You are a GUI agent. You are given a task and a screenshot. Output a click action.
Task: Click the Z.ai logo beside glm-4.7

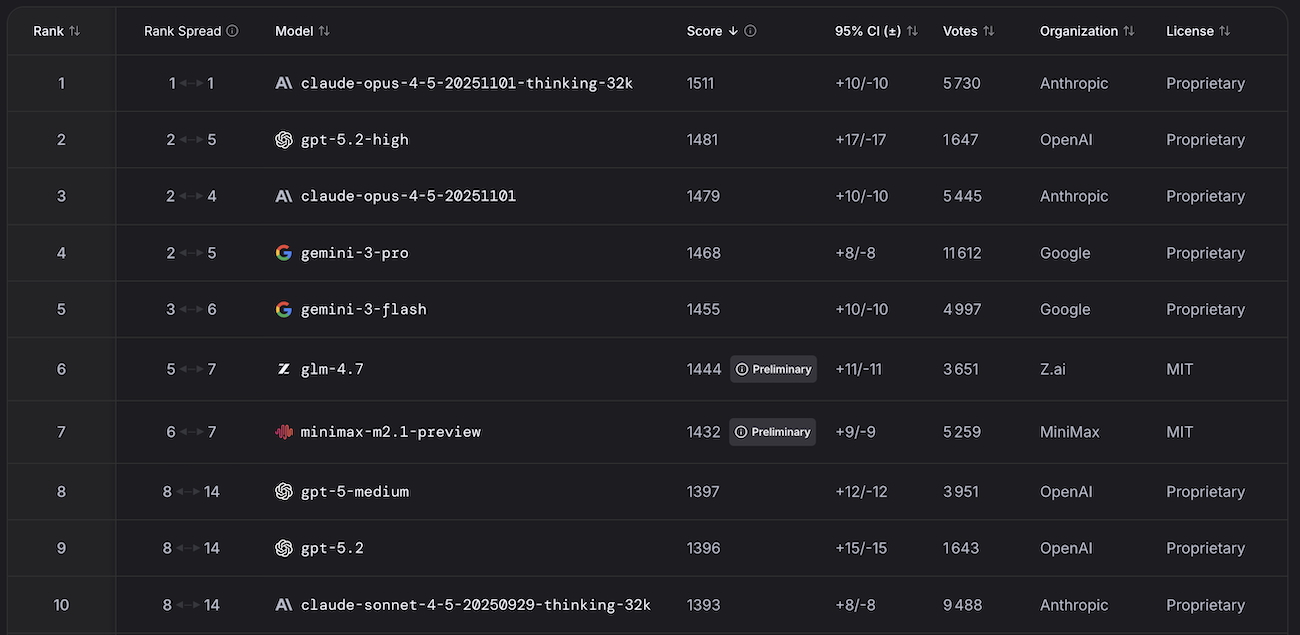point(284,369)
